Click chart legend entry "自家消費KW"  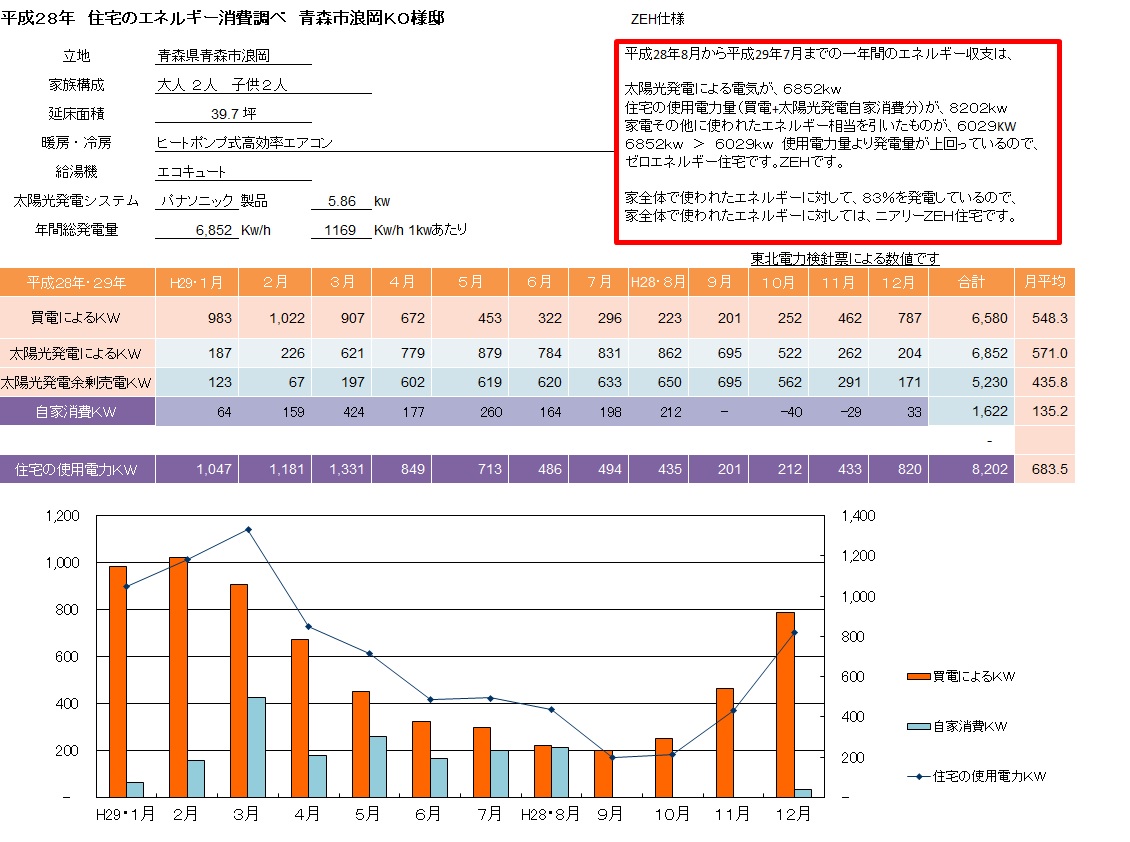(x=957, y=726)
